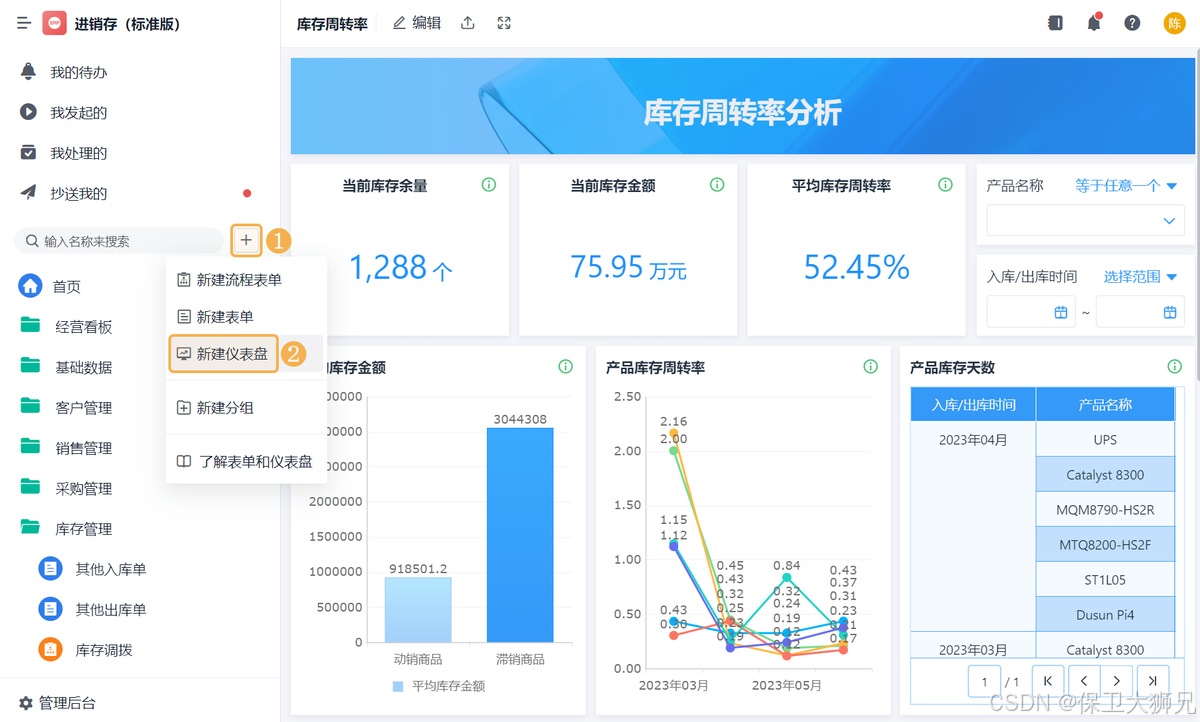1200x722 pixels.
Task: Collapse the sidebar with the hamburger icon
Action: point(24,23)
